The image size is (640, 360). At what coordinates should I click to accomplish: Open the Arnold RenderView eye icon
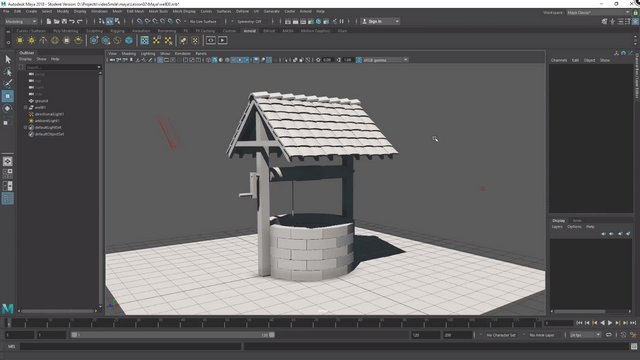211,40
